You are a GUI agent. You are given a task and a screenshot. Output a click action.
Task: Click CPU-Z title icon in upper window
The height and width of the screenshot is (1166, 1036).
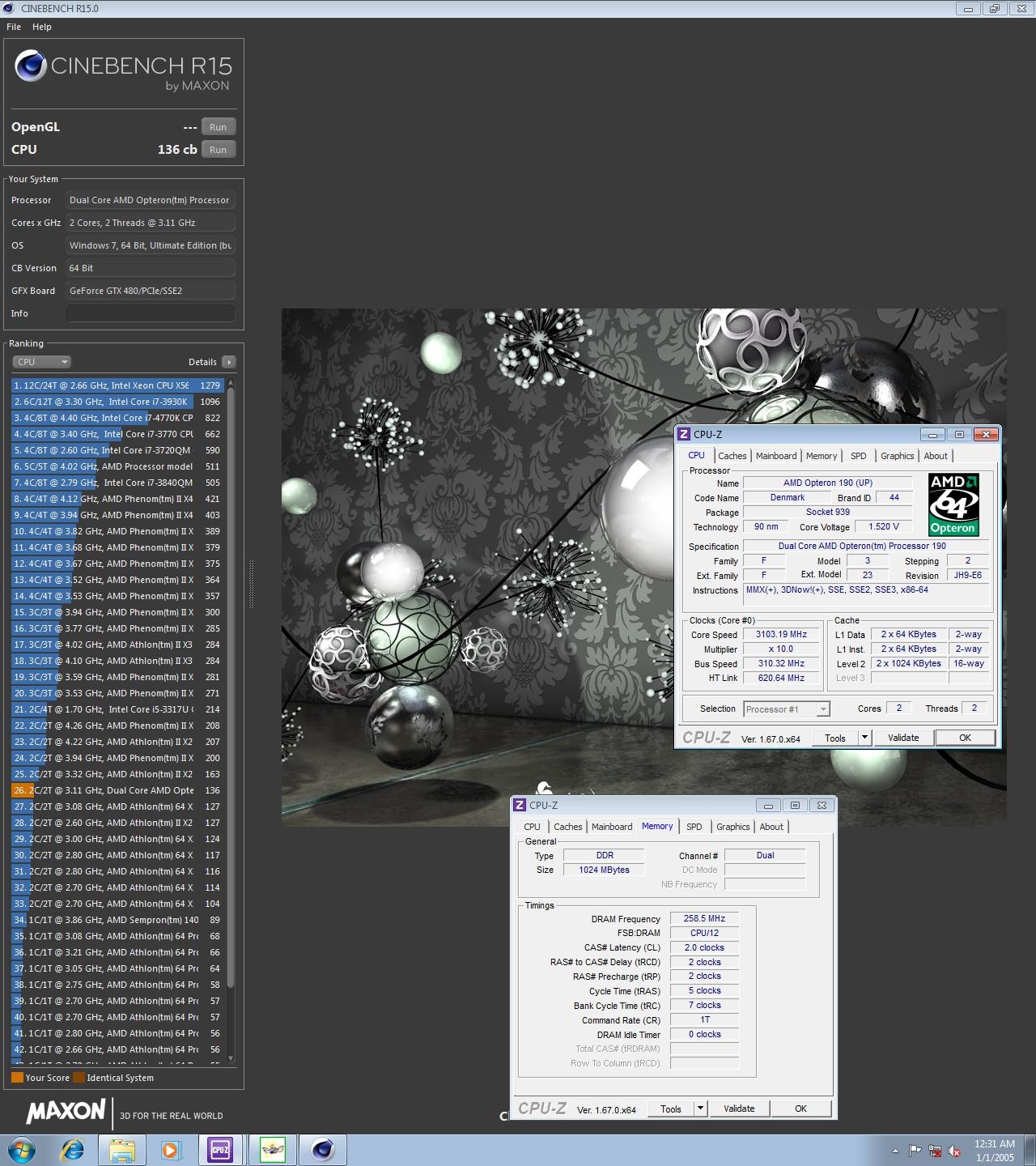point(684,435)
